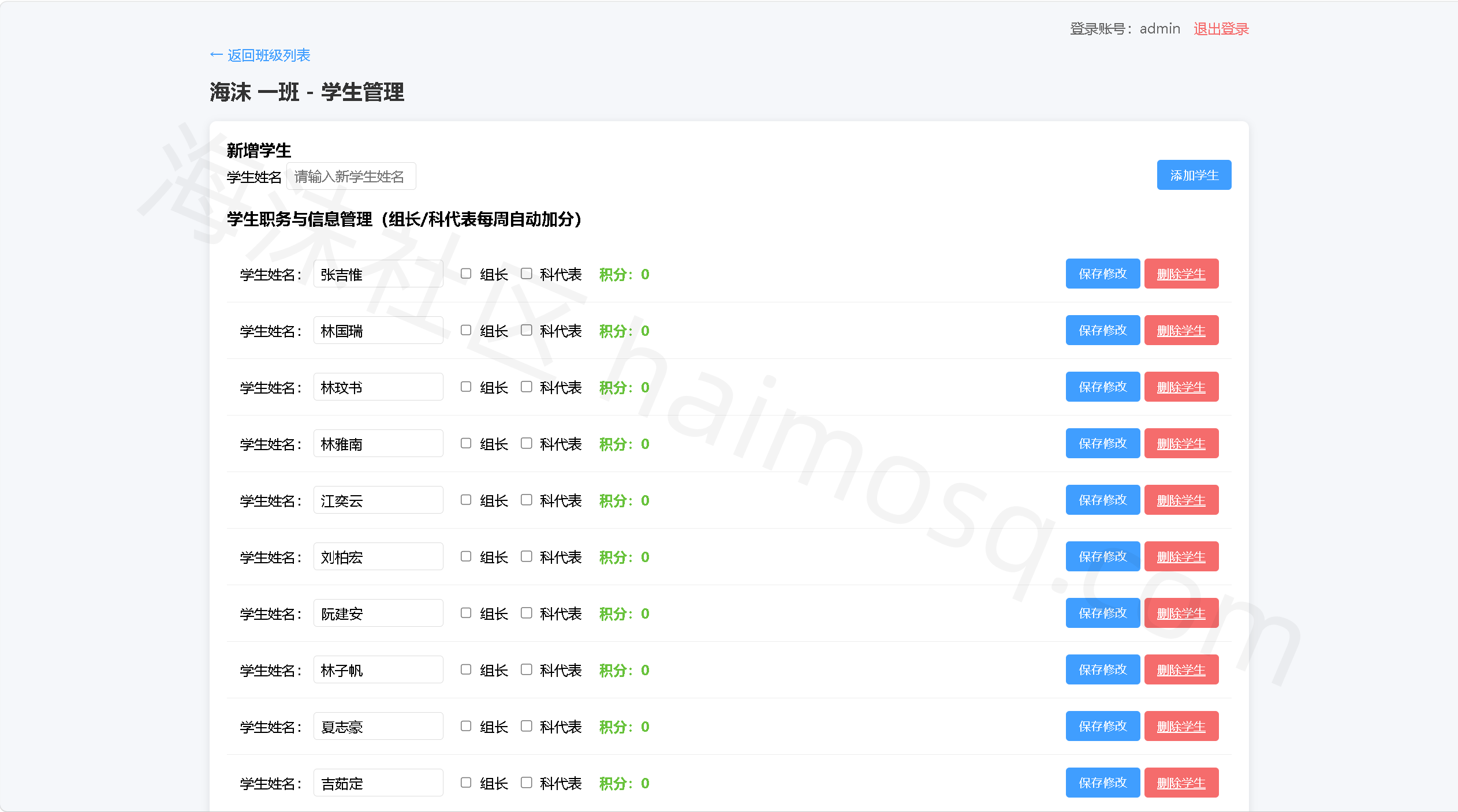
Task: Check 科代表 for 林玟书
Action: click(526, 387)
